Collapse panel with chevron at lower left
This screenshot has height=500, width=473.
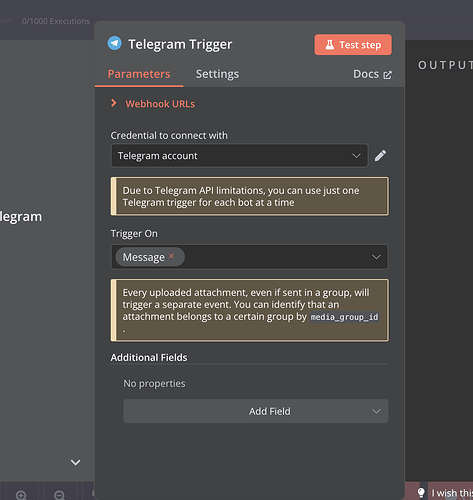click(x=76, y=462)
